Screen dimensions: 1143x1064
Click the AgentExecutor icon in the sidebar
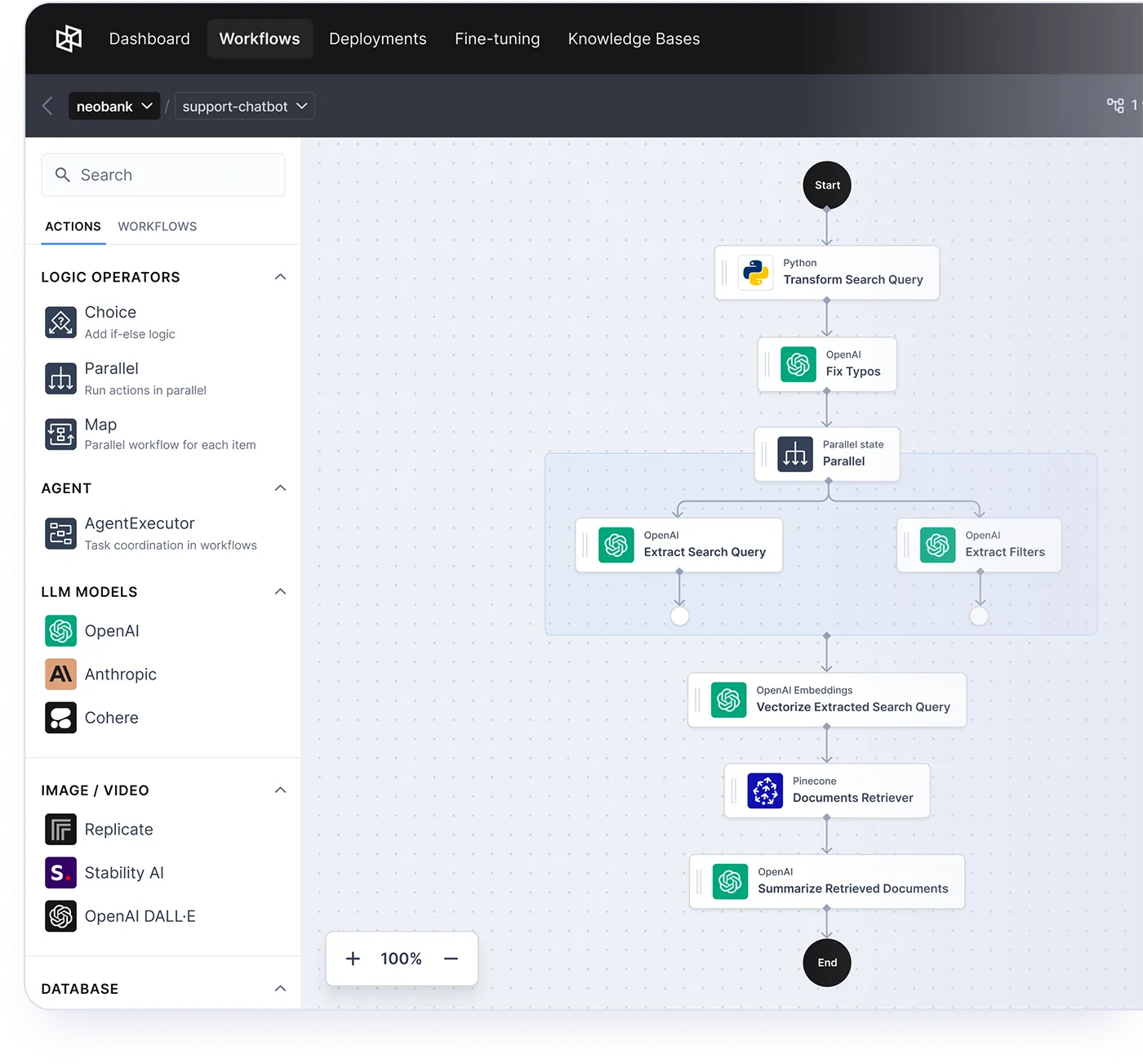pos(60,533)
